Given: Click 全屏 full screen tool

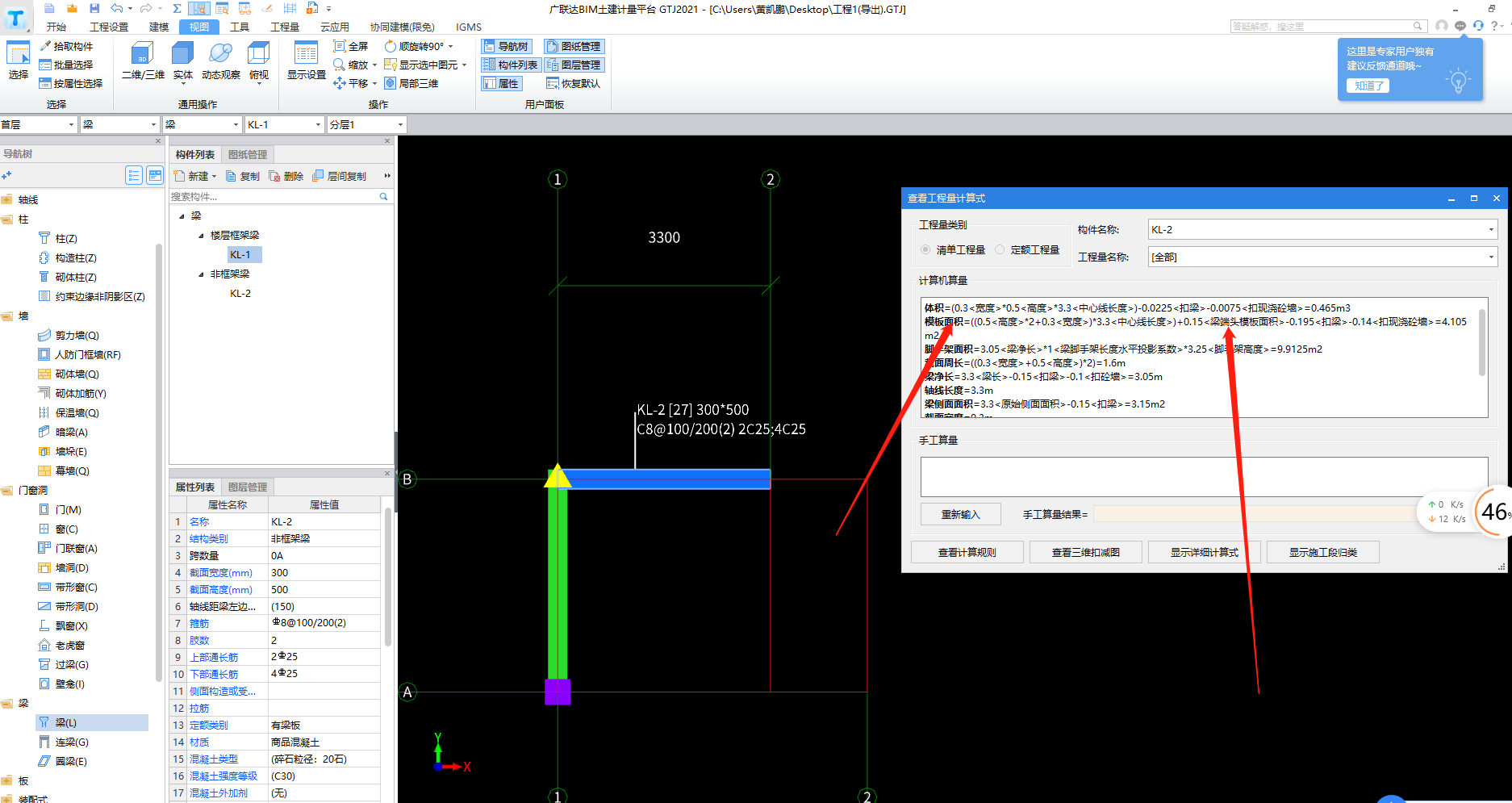Looking at the screenshot, I should (x=351, y=47).
